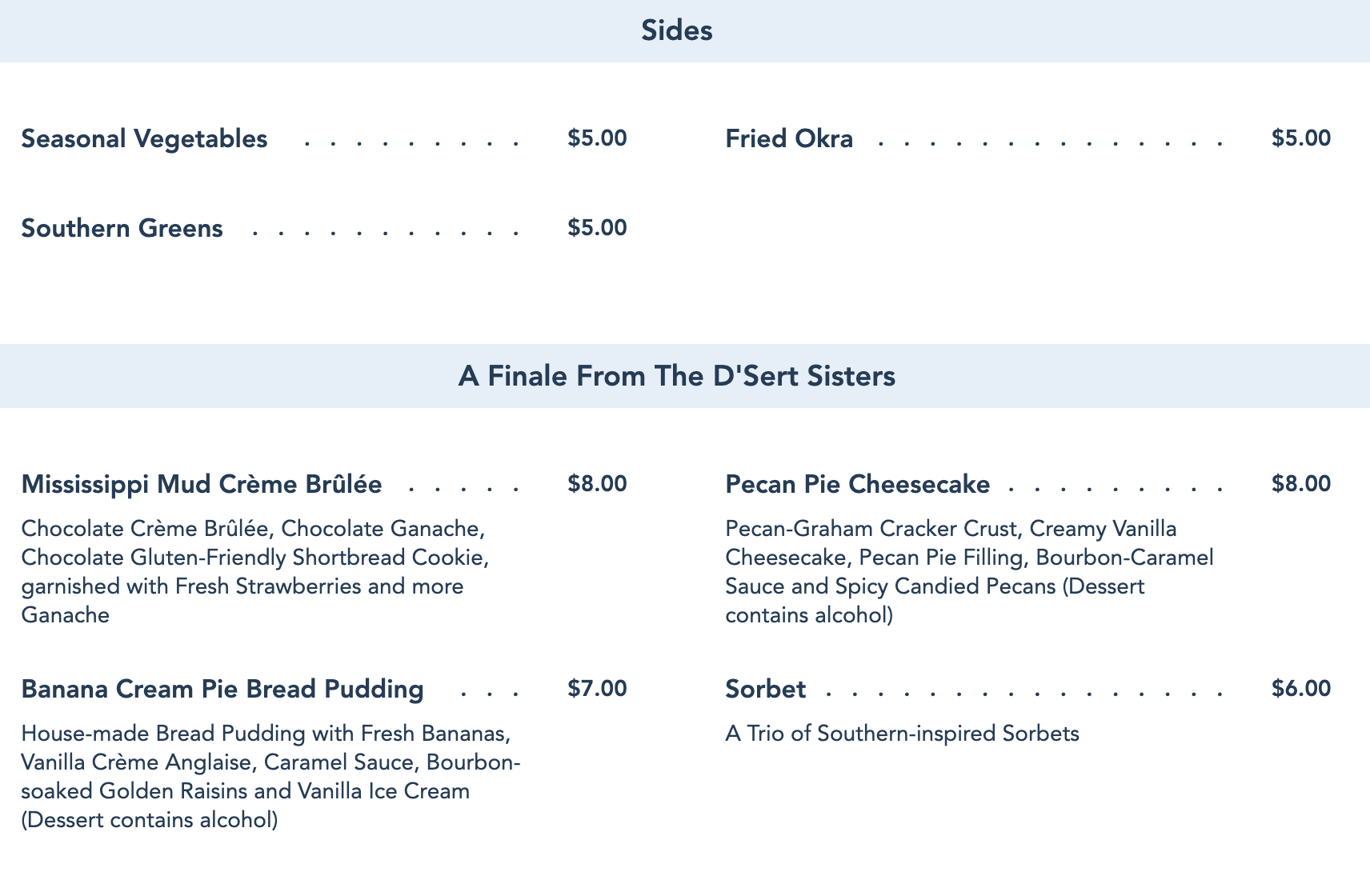
Task: Select Banana Cream Pie Bread Pudding
Action: pyautogui.click(x=222, y=689)
